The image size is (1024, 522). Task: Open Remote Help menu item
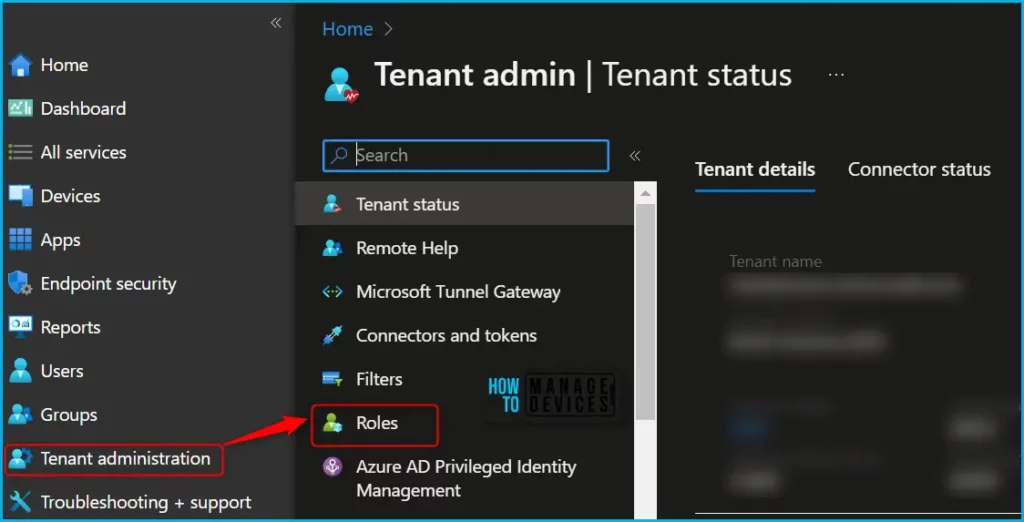[465, 248]
